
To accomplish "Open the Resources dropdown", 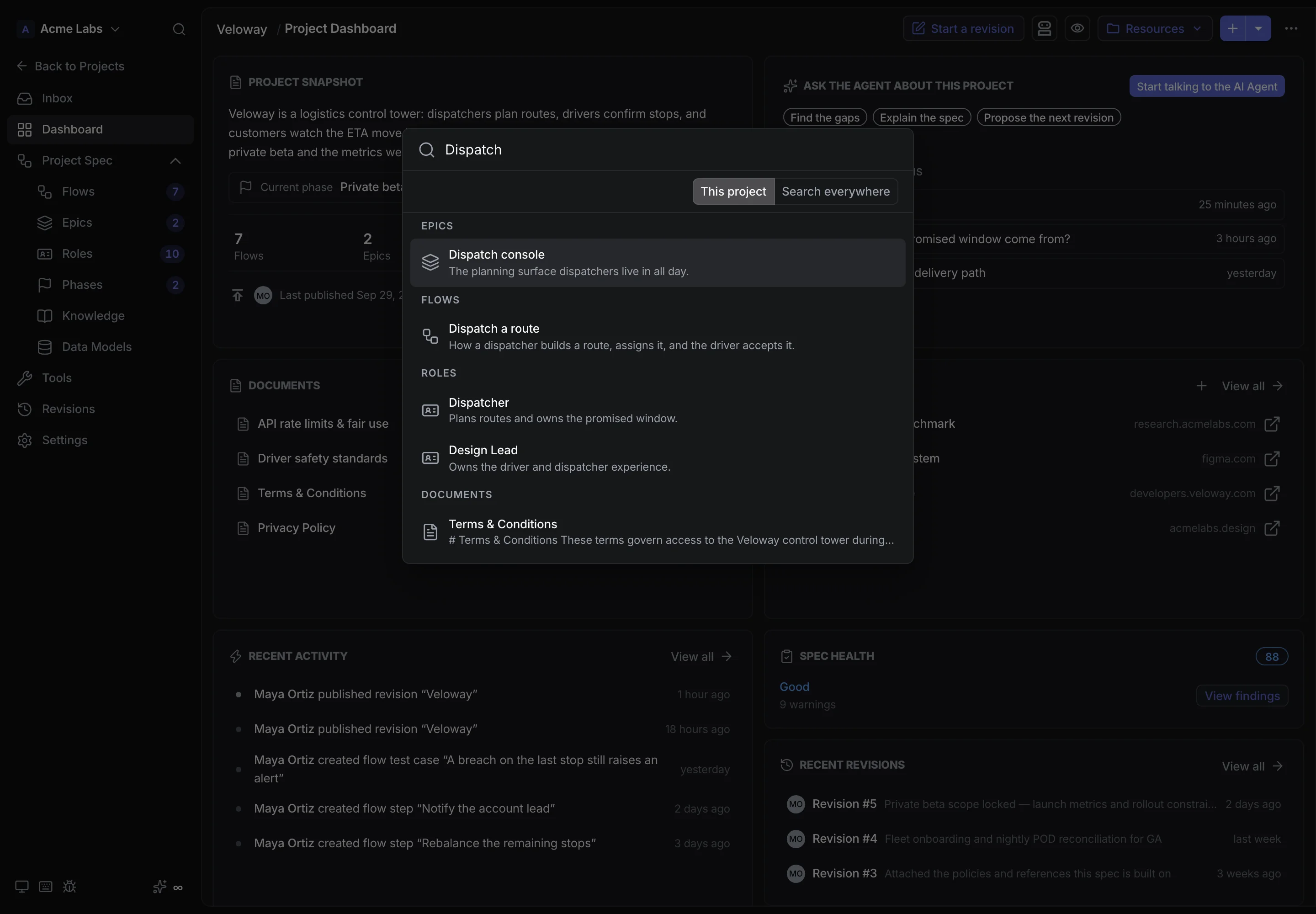I will click(1155, 29).
